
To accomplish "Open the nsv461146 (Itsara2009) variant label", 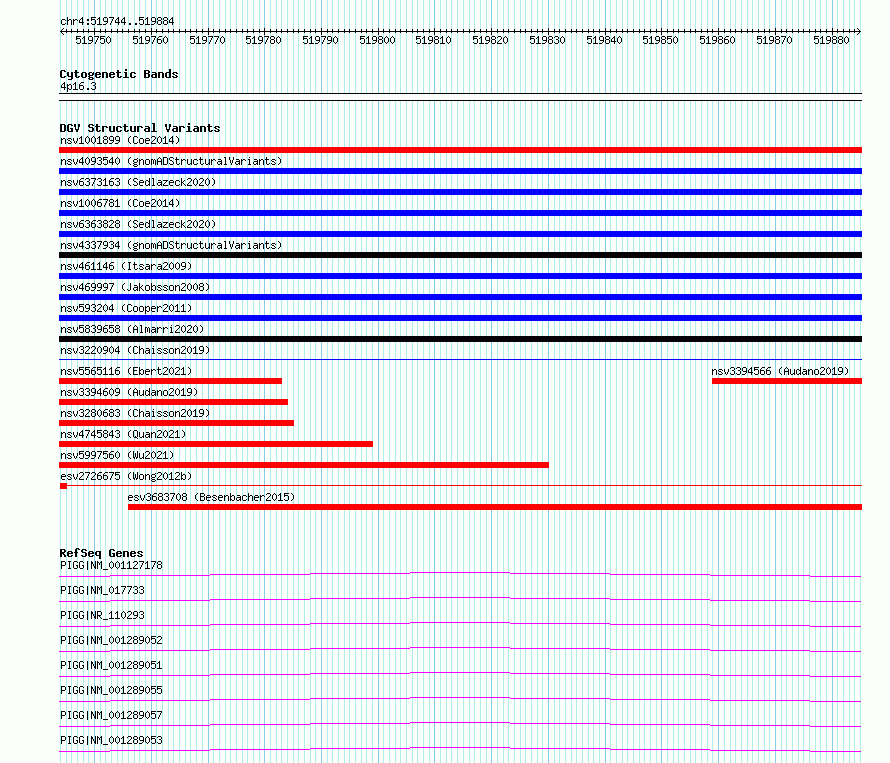I will 126,266.
